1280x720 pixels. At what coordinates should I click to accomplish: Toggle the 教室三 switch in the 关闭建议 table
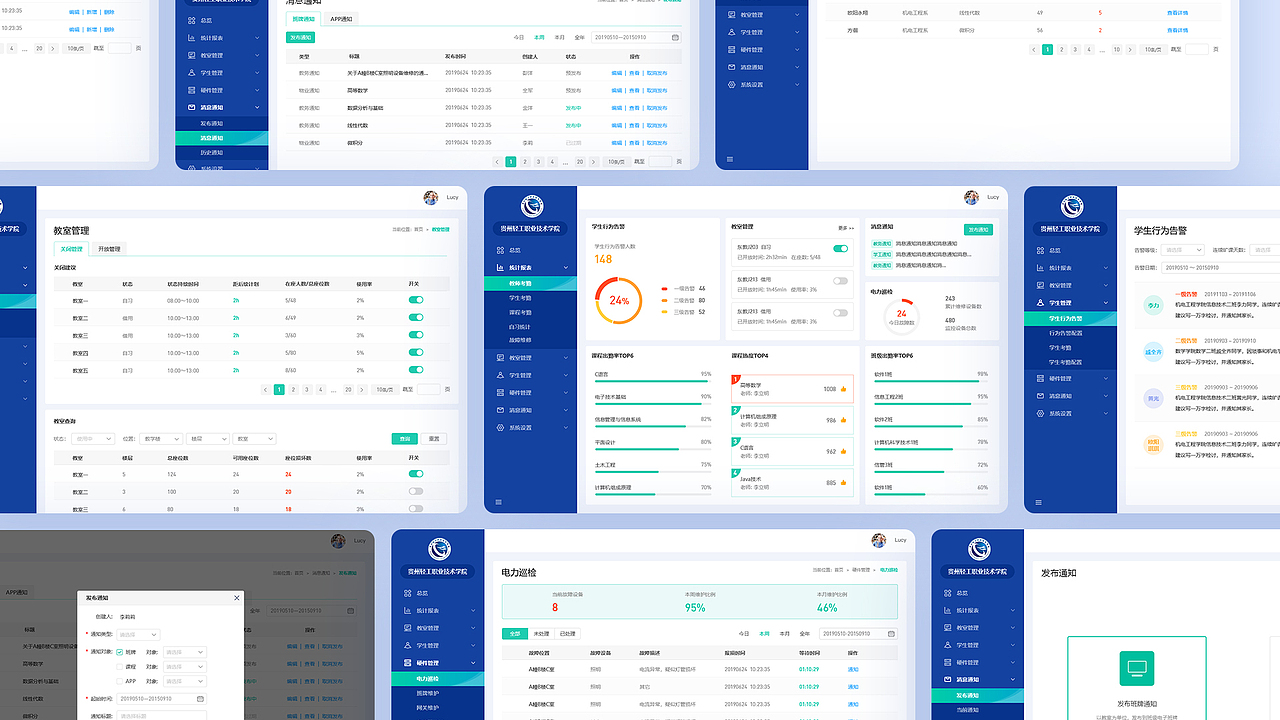(416, 335)
